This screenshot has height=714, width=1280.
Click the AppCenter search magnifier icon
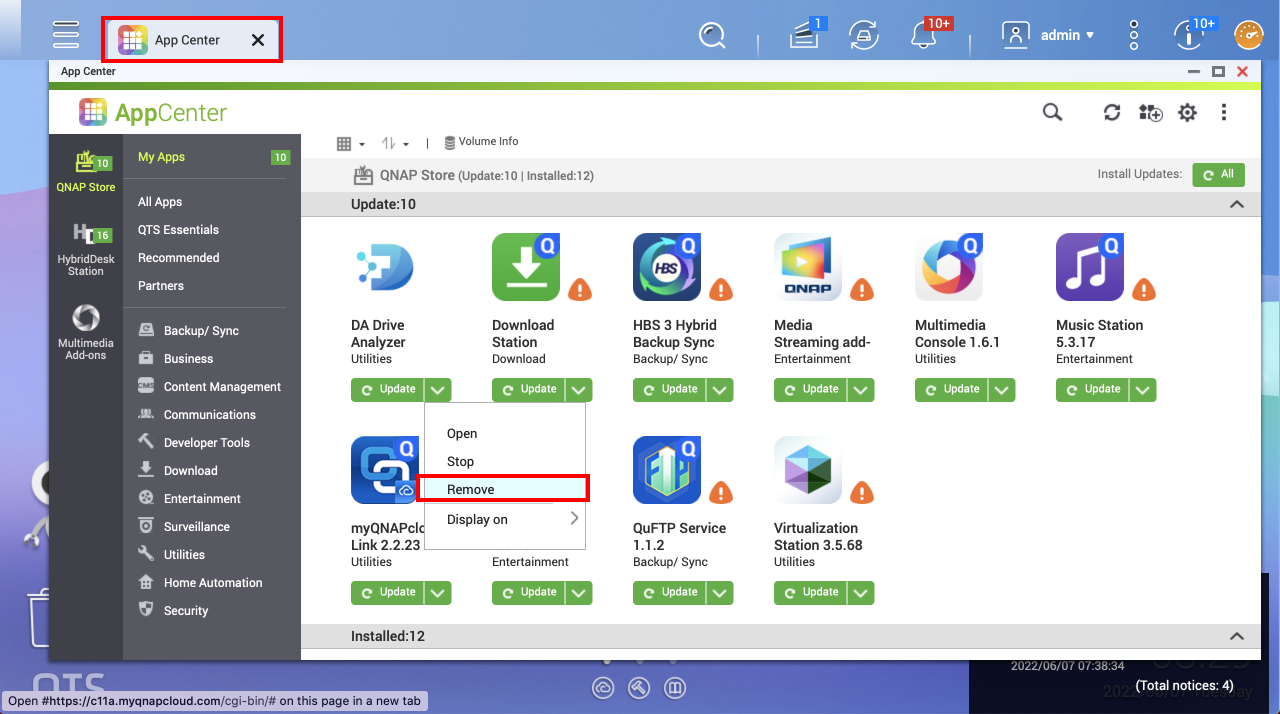[1052, 113]
